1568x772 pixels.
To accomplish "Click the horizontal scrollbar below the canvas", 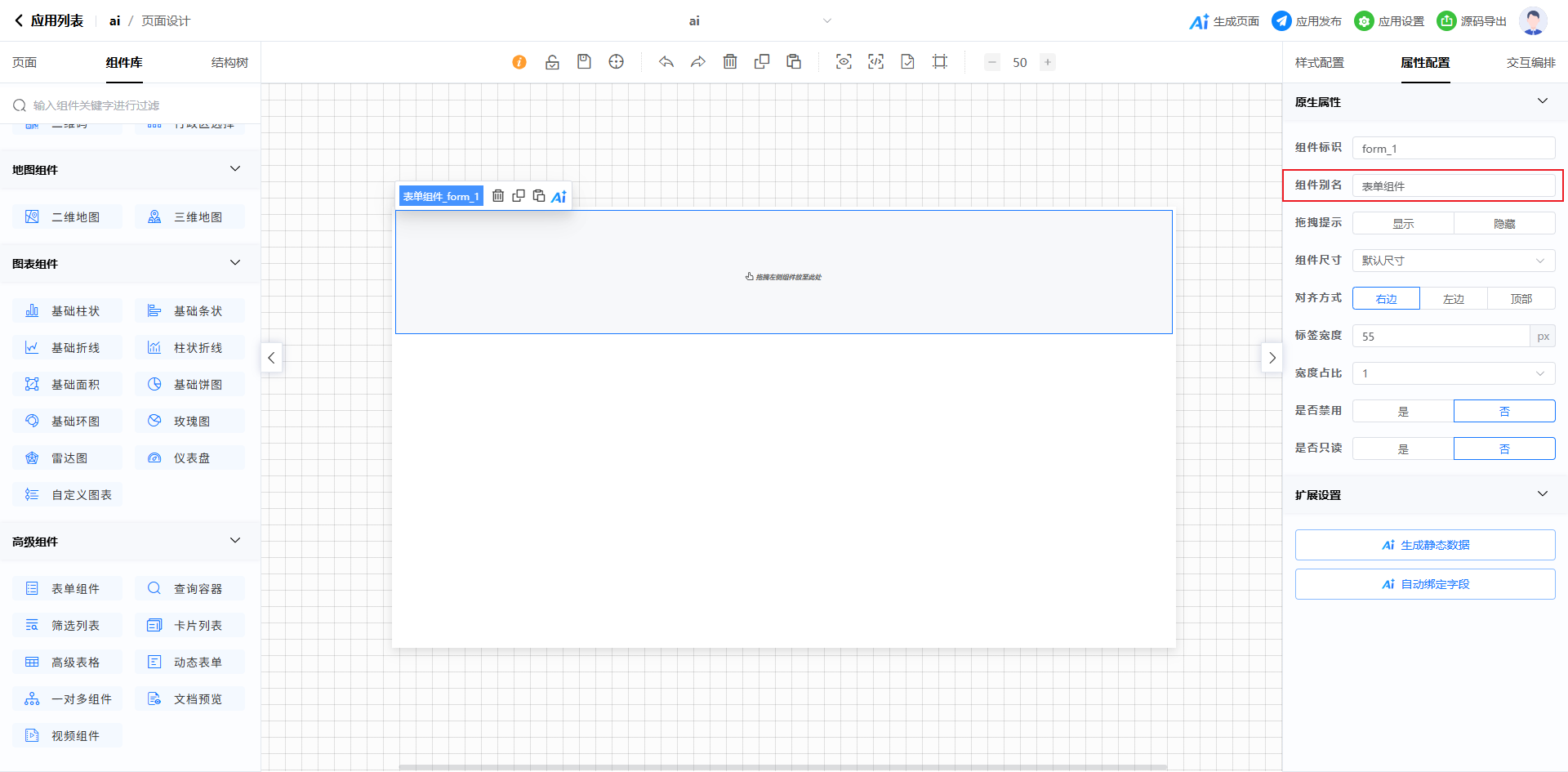I will 782,767.
